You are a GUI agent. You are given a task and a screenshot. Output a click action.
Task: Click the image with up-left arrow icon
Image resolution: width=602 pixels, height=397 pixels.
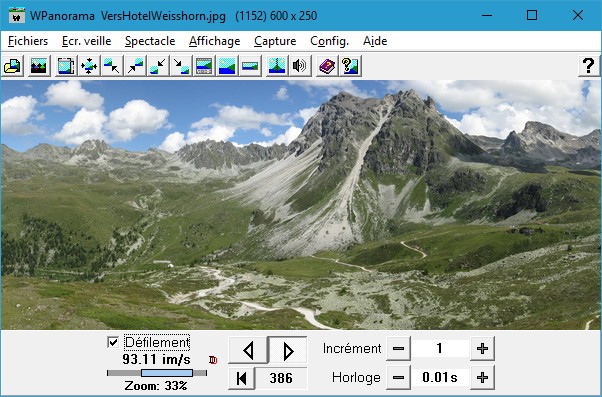click(x=112, y=66)
